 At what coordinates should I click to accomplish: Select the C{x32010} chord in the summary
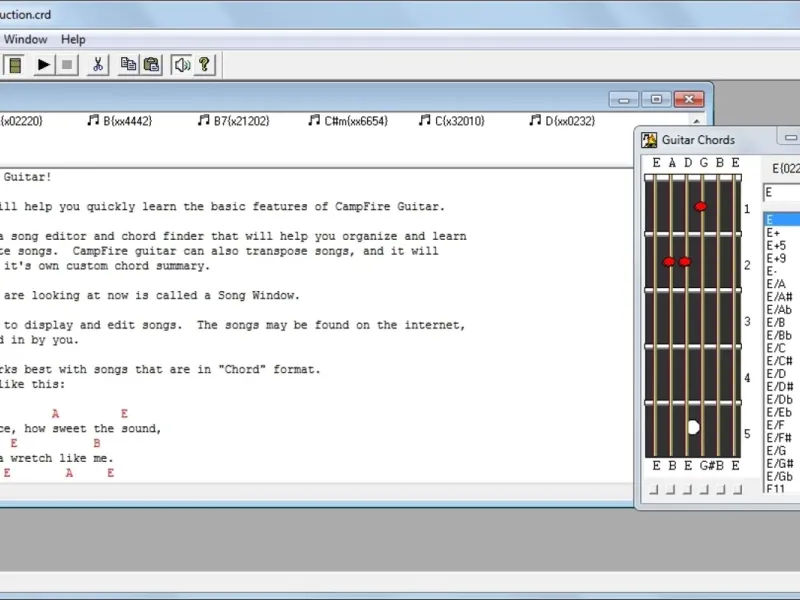tap(452, 121)
